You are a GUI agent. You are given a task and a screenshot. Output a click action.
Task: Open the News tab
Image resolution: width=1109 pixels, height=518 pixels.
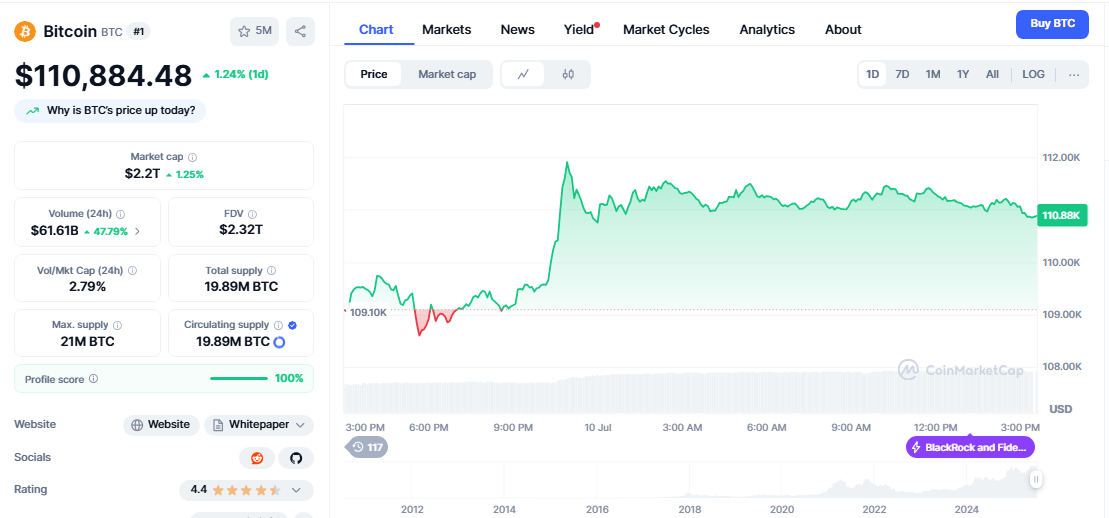click(518, 30)
